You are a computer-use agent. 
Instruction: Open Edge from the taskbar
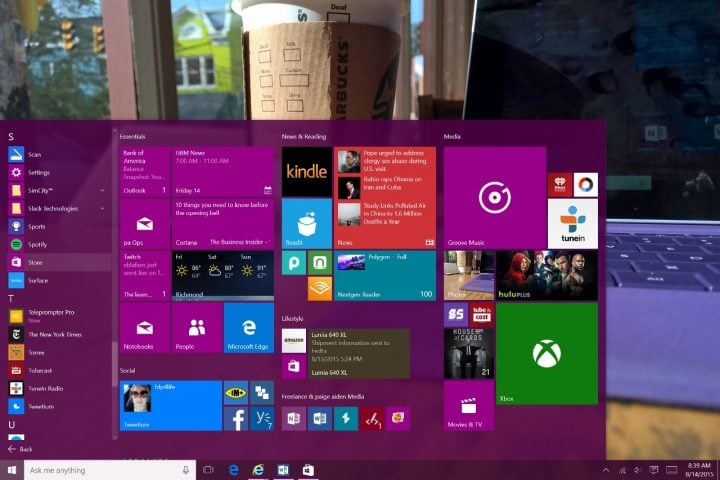234,470
